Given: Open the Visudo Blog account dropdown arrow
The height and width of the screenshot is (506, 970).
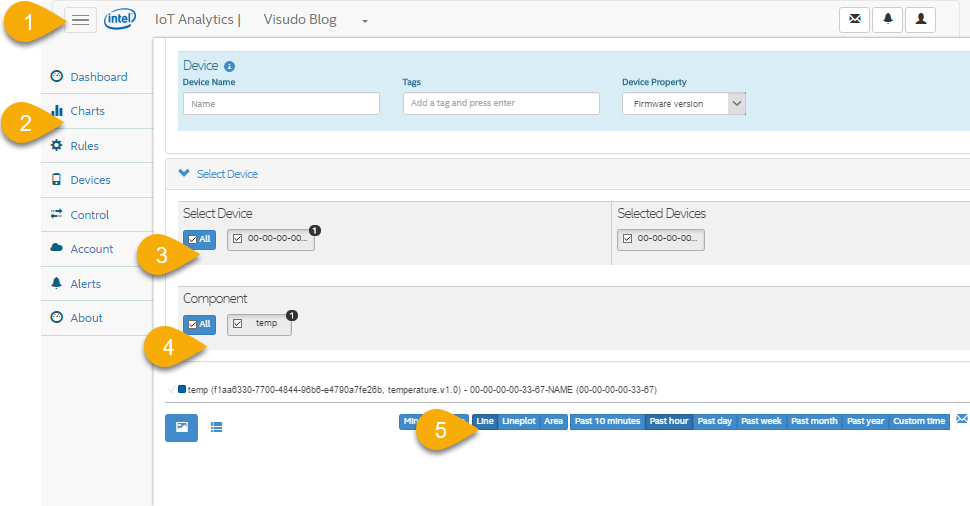Looking at the screenshot, I should click(x=365, y=21).
